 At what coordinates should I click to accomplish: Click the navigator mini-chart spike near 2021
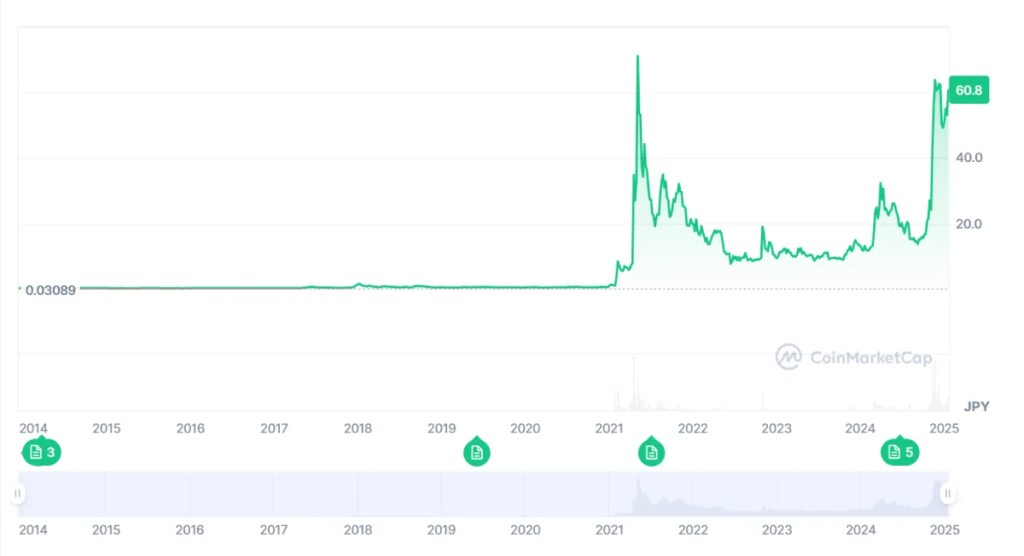point(637,492)
